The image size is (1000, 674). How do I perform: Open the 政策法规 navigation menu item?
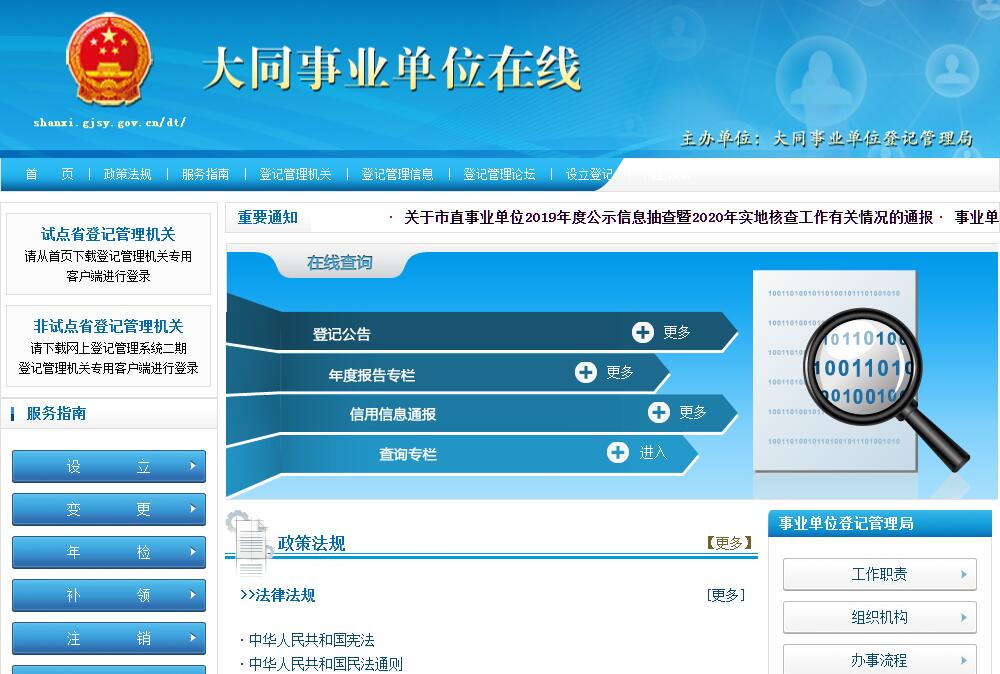coord(128,174)
